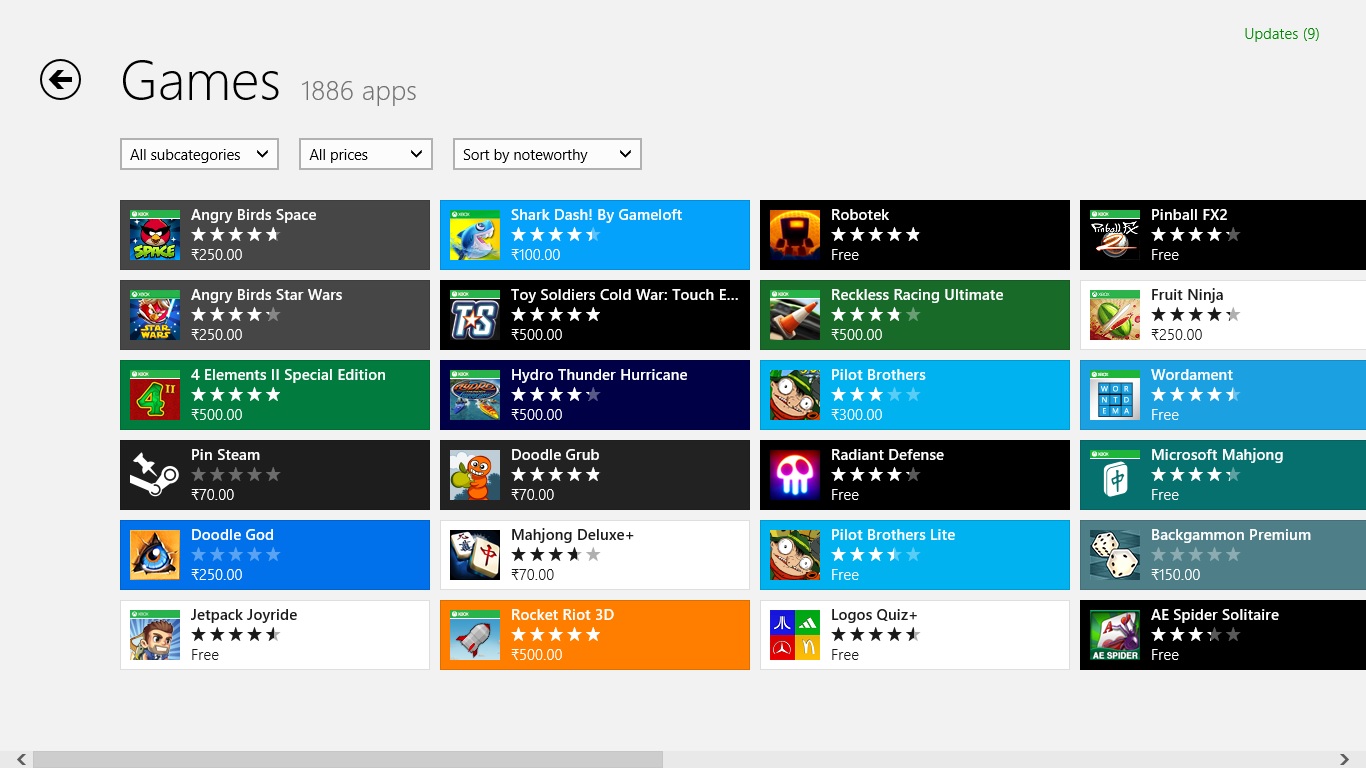Click the 4 Elements II Special Edition title
This screenshot has width=1366, height=768.
(x=288, y=375)
